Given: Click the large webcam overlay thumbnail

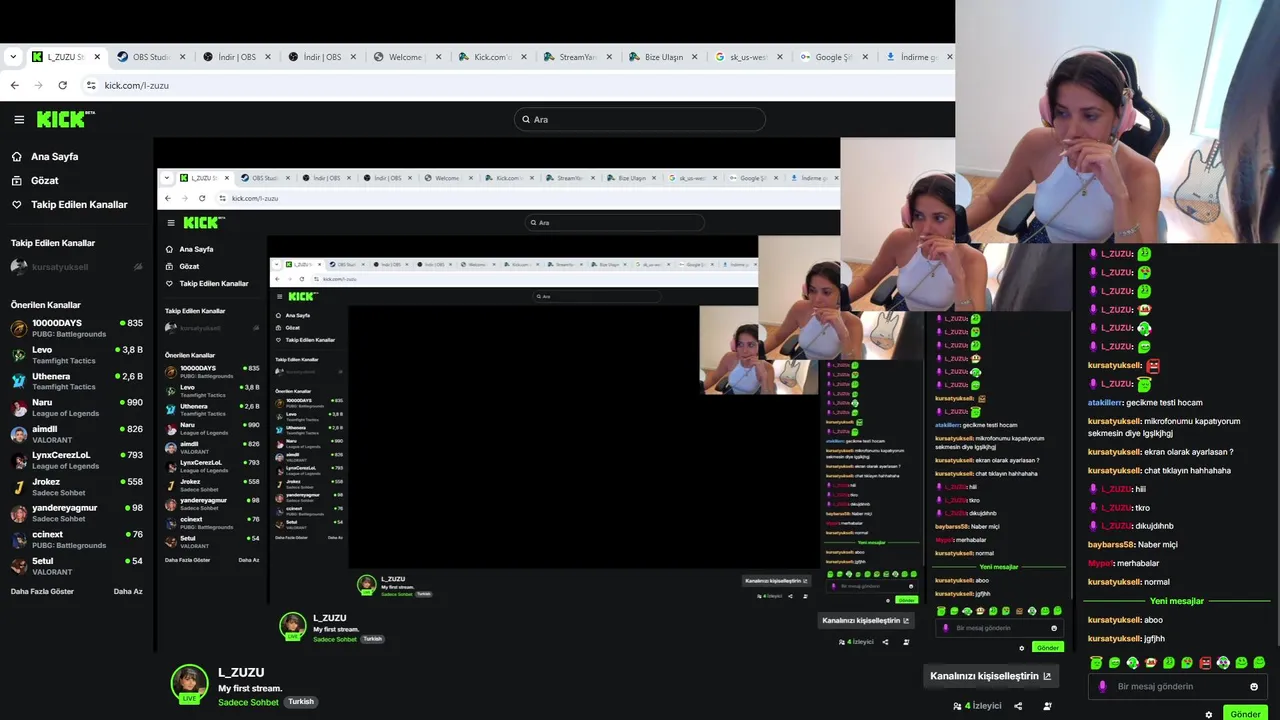Looking at the screenshot, I should pyautogui.click(x=1117, y=121).
